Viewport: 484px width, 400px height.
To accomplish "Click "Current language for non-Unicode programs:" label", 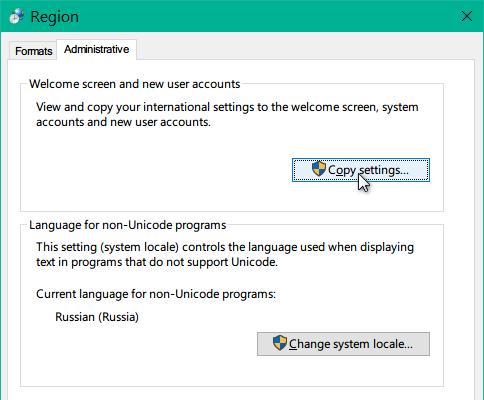I will point(156,294).
